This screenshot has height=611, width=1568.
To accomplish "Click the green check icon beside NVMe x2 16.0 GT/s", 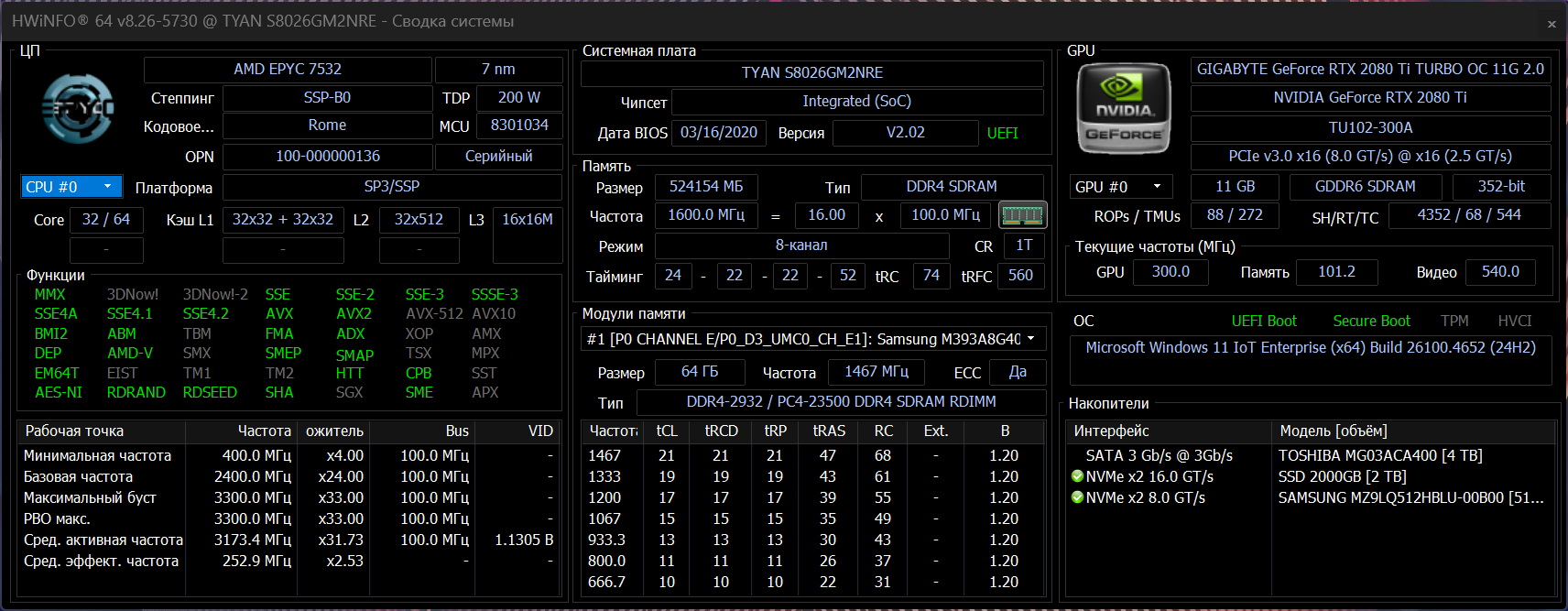I will tap(1077, 476).
